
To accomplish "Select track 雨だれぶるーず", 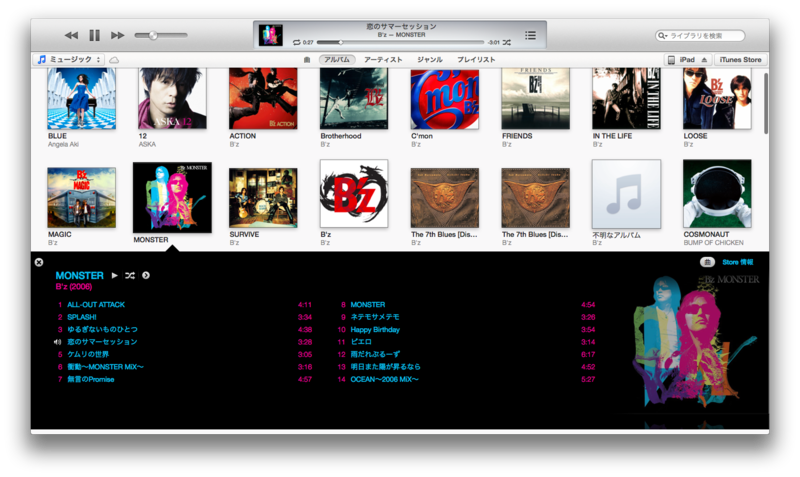I will click(375, 354).
